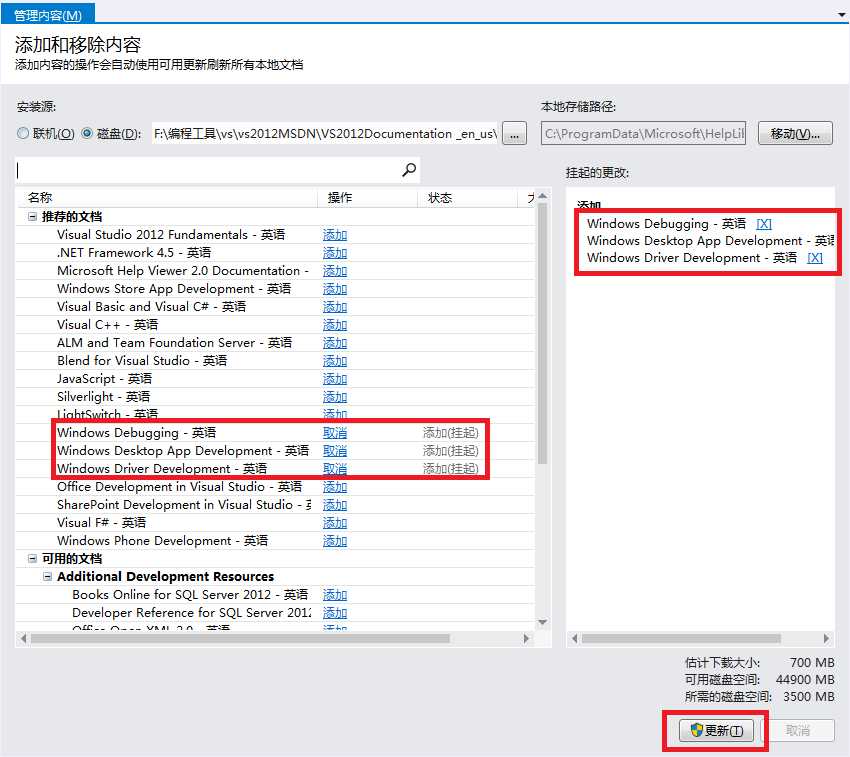Cancel pending add of Windows Debugging
850x757 pixels.
334,433
